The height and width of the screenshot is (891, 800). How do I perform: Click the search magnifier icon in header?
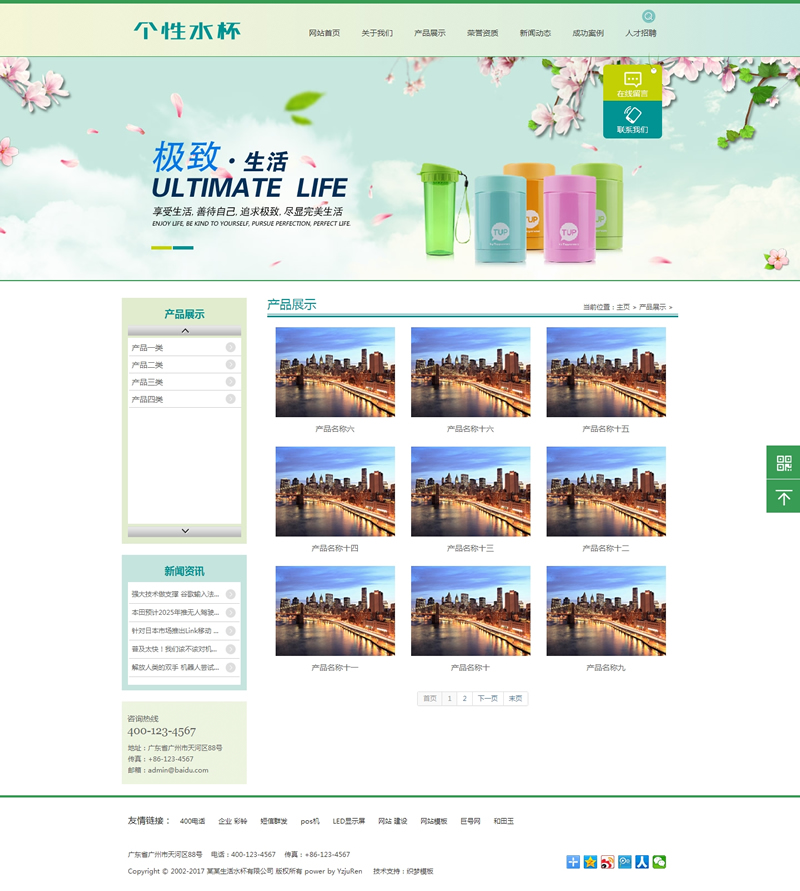tap(649, 16)
